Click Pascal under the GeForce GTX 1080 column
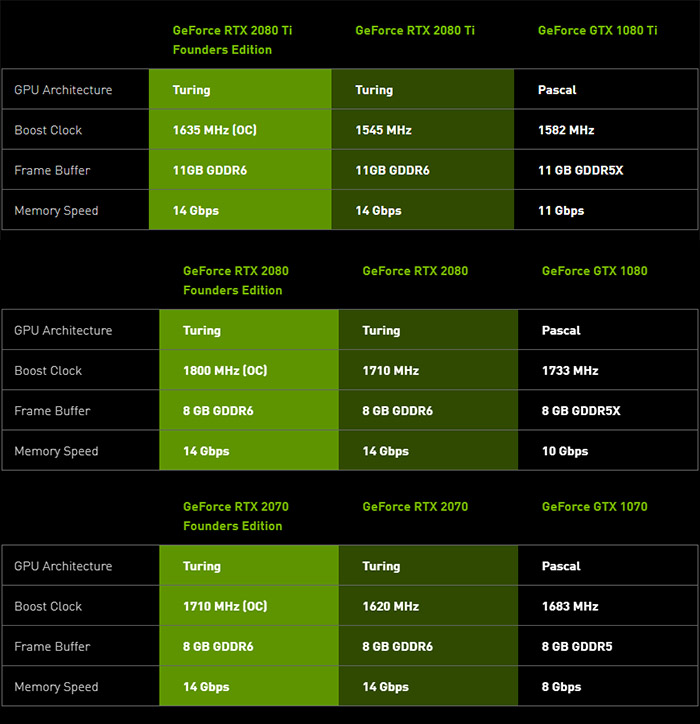700x724 pixels. pos(561,331)
